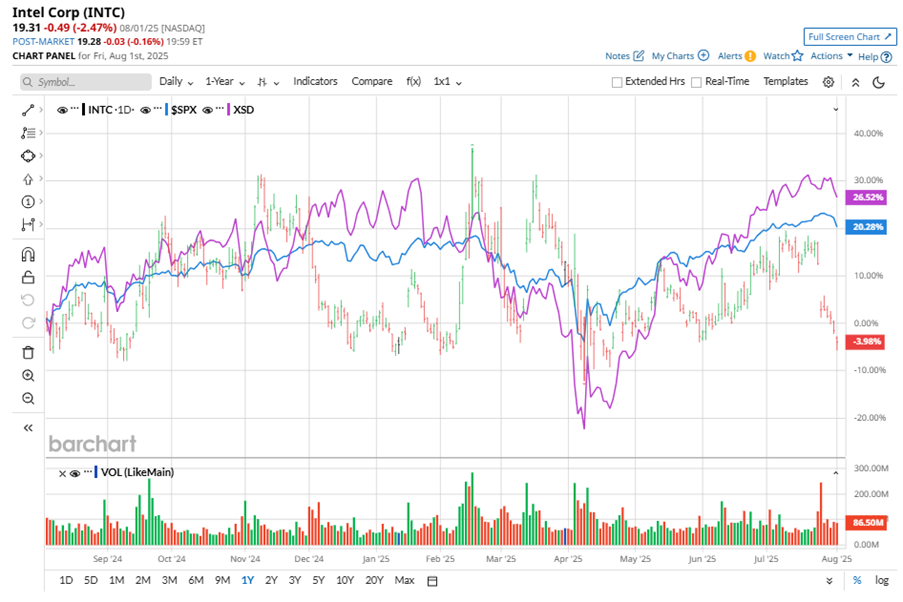
Task: Click the redo arrow icon
Action: (x=28, y=323)
